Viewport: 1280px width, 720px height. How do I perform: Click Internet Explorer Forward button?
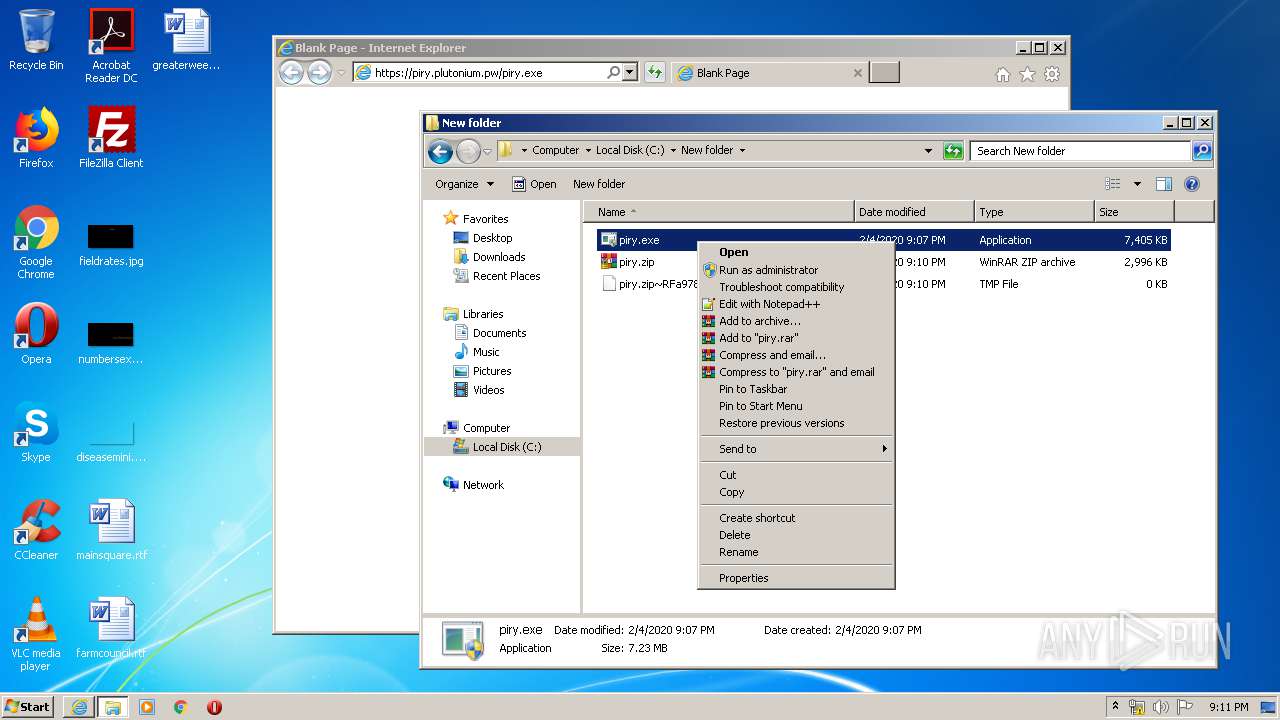pyautogui.click(x=319, y=72)
